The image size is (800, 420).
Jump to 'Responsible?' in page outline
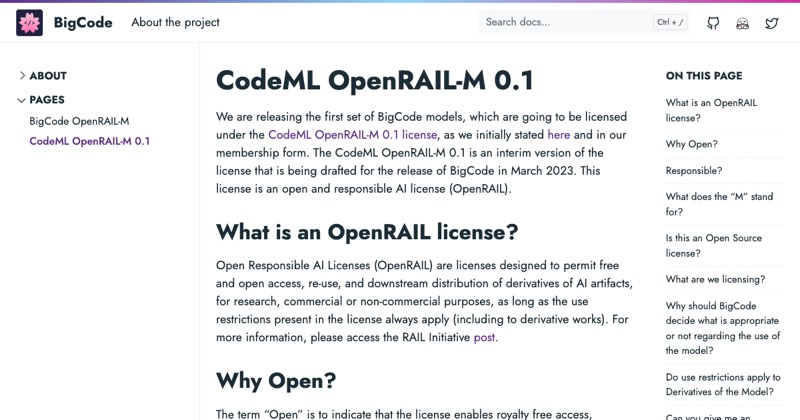tap(694, 171)
